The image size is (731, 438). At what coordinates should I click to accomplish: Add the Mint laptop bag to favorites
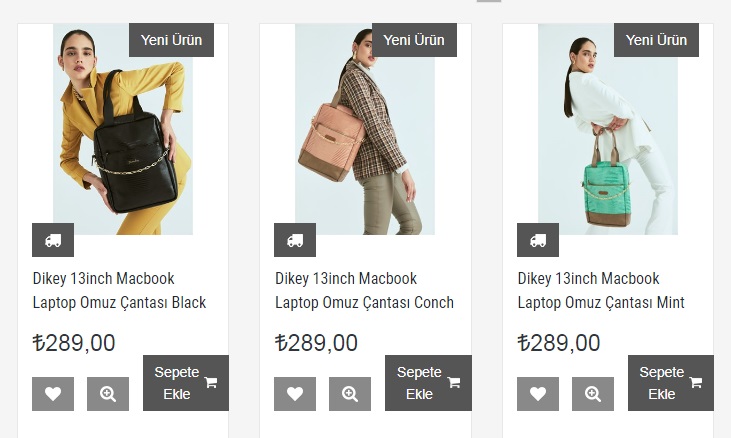[x=538, y=394]
